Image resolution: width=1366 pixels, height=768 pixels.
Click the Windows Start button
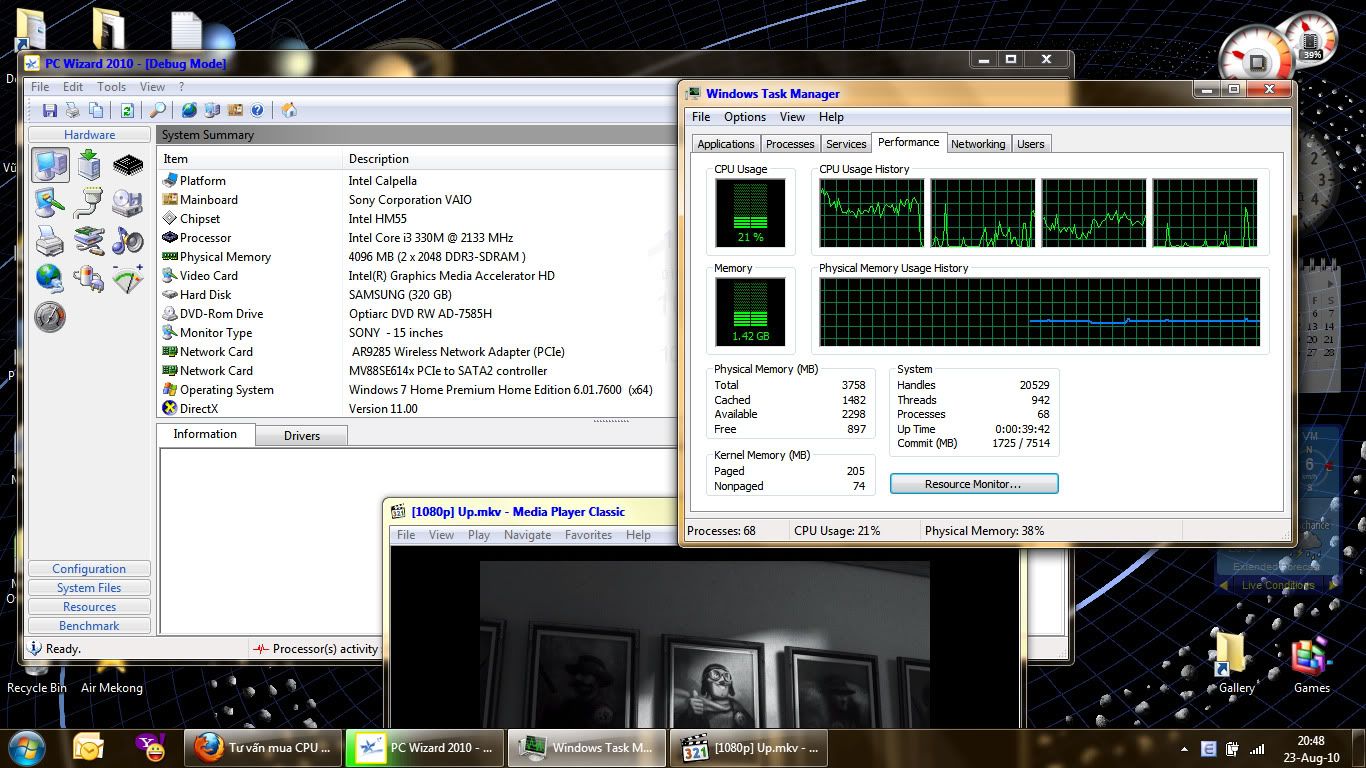point(27,747)
